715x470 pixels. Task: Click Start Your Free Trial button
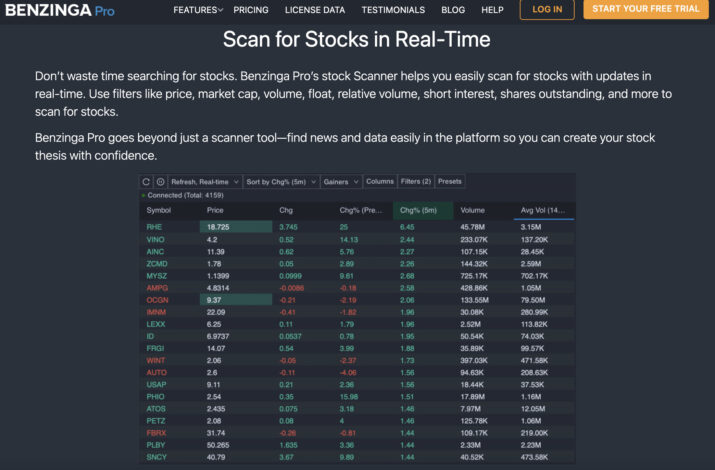(x=646, y=9)
